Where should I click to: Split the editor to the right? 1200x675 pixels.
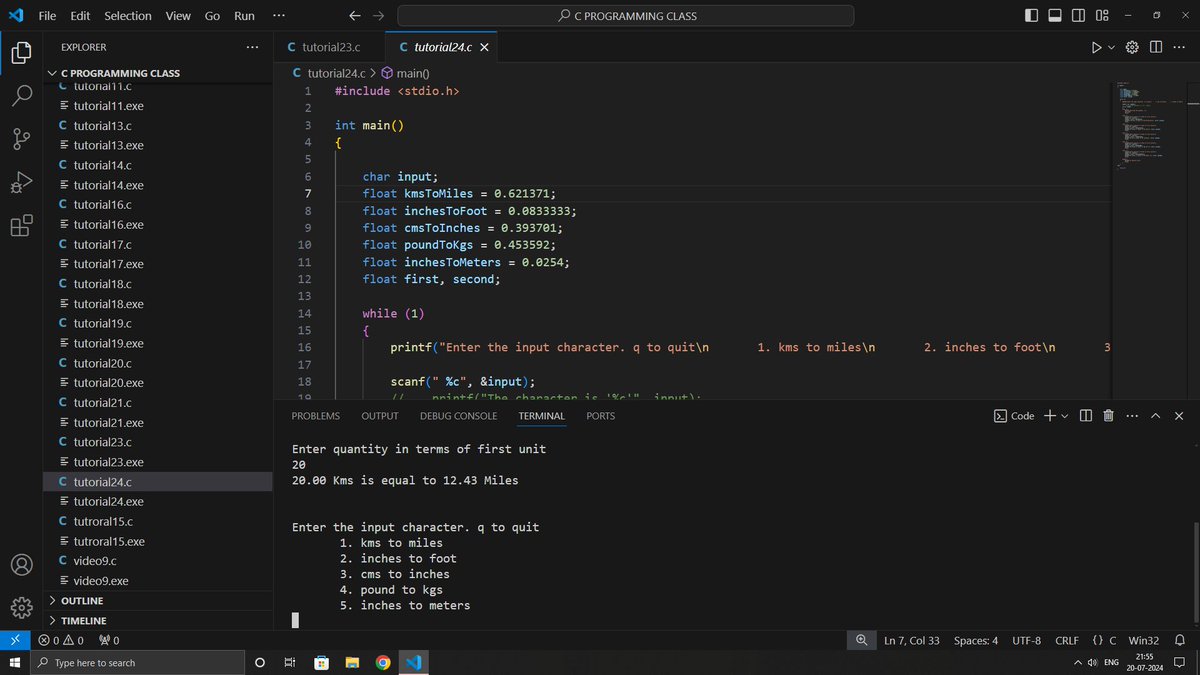(1155, 47)
